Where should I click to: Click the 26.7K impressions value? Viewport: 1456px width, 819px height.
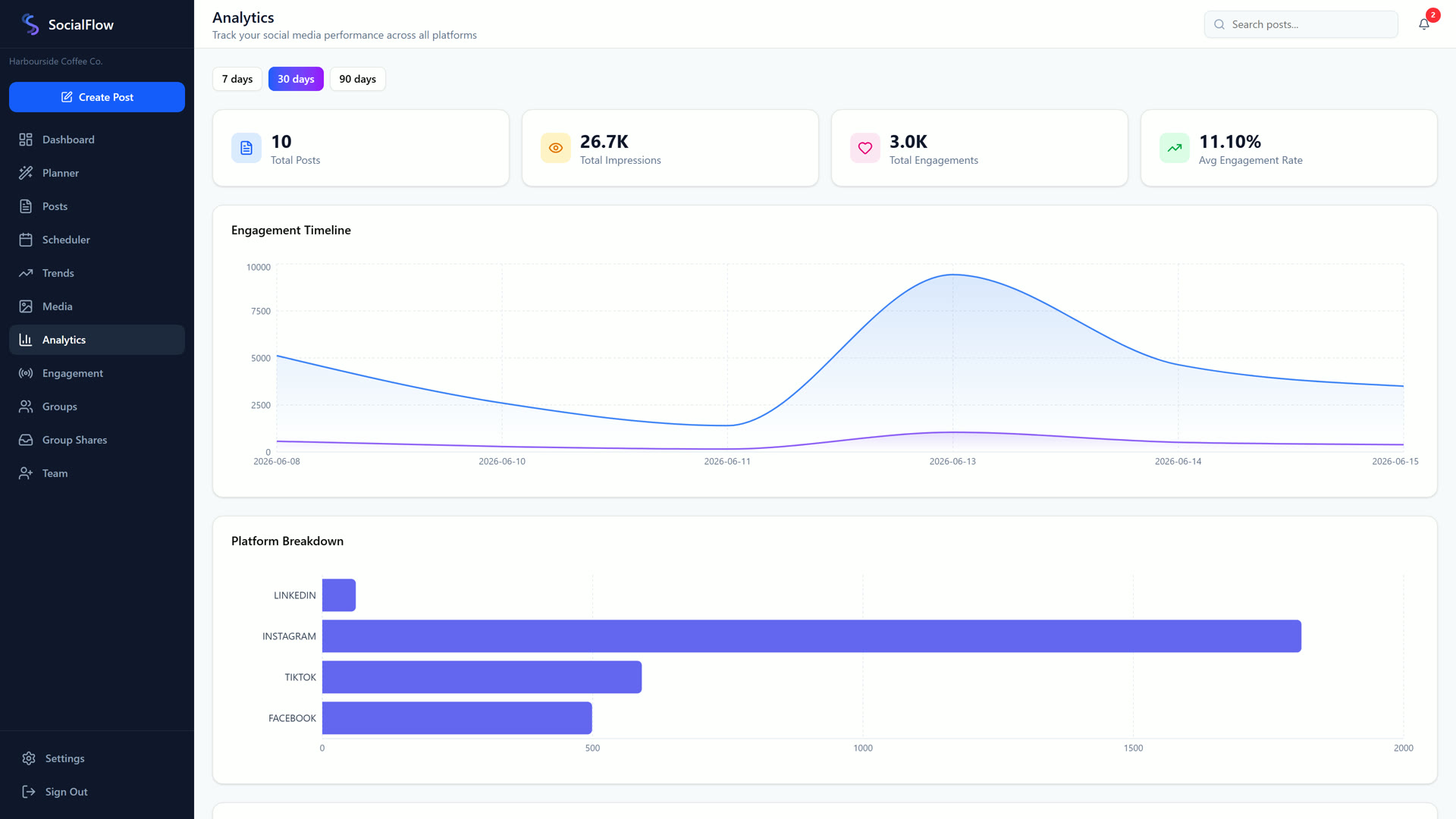[604, 142]
